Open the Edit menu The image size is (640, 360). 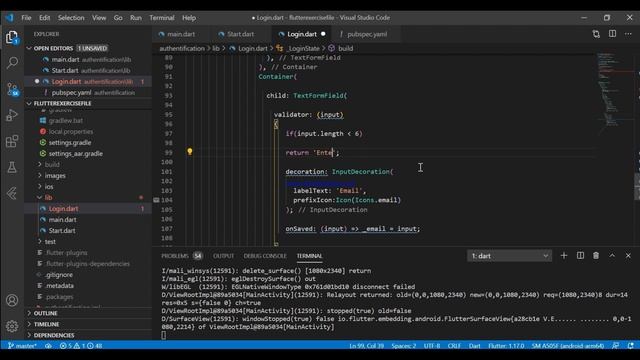tap(44, 18)
